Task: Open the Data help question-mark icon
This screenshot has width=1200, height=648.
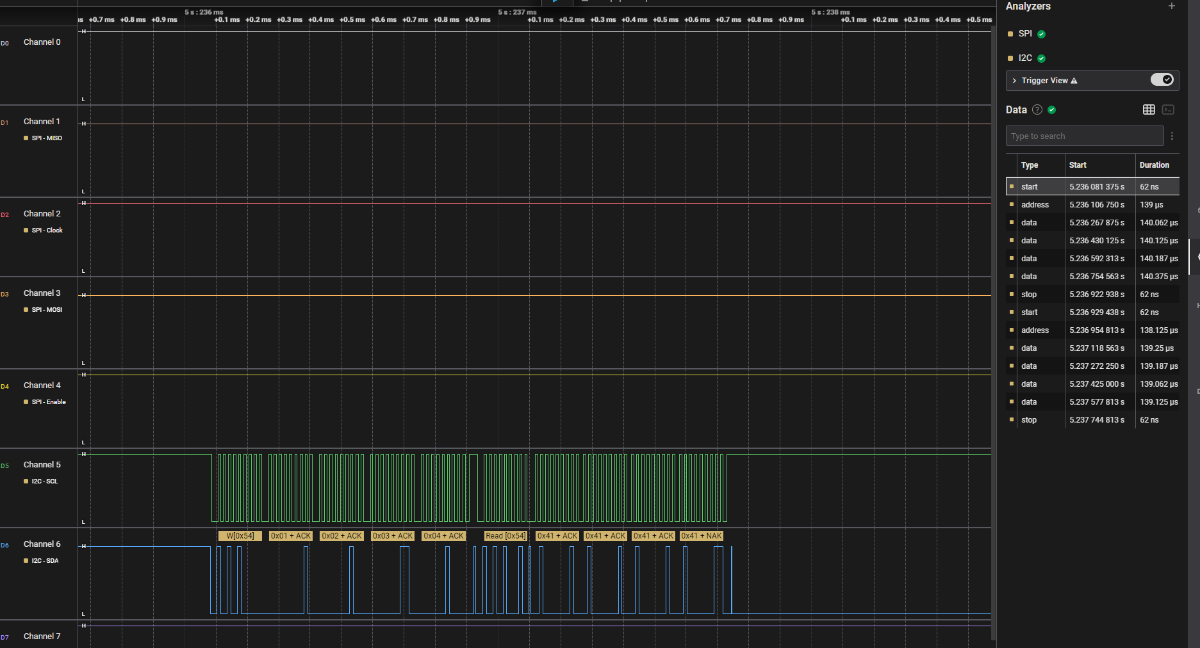Action: [1037, 110]
